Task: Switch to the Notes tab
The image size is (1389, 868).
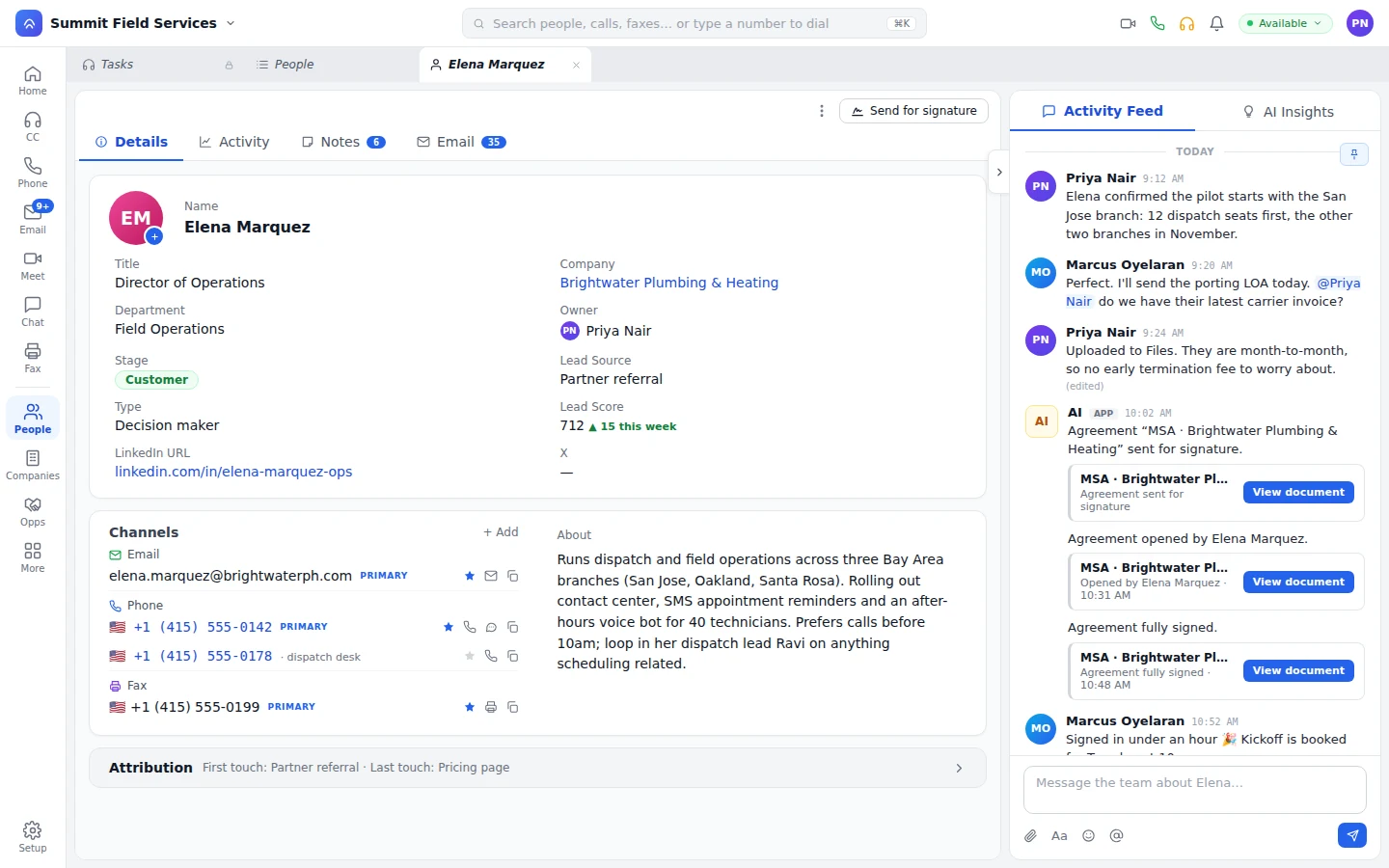Action: pos(343,142)
